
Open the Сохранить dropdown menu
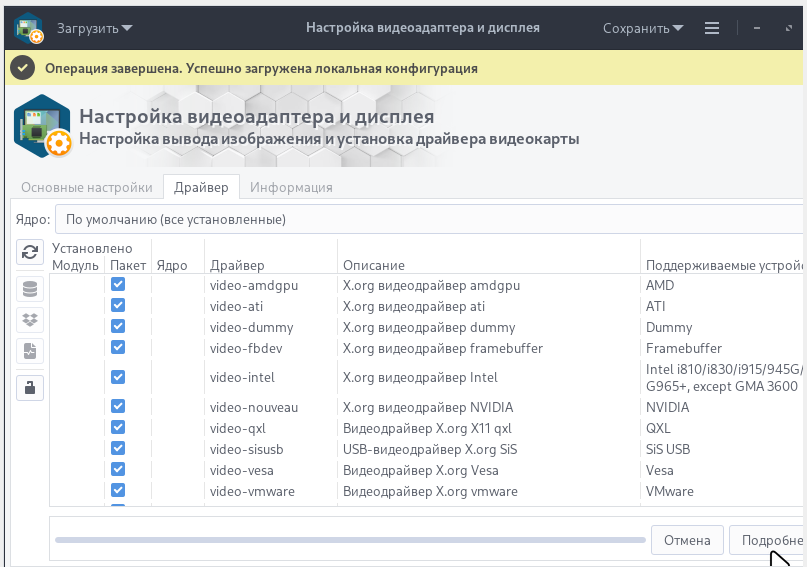[x=642, y=28]
